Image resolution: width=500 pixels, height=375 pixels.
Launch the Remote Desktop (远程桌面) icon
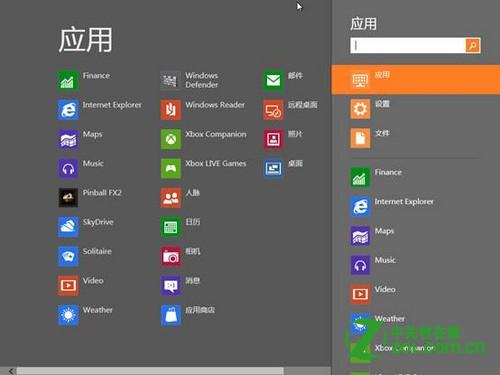(273, 110)
